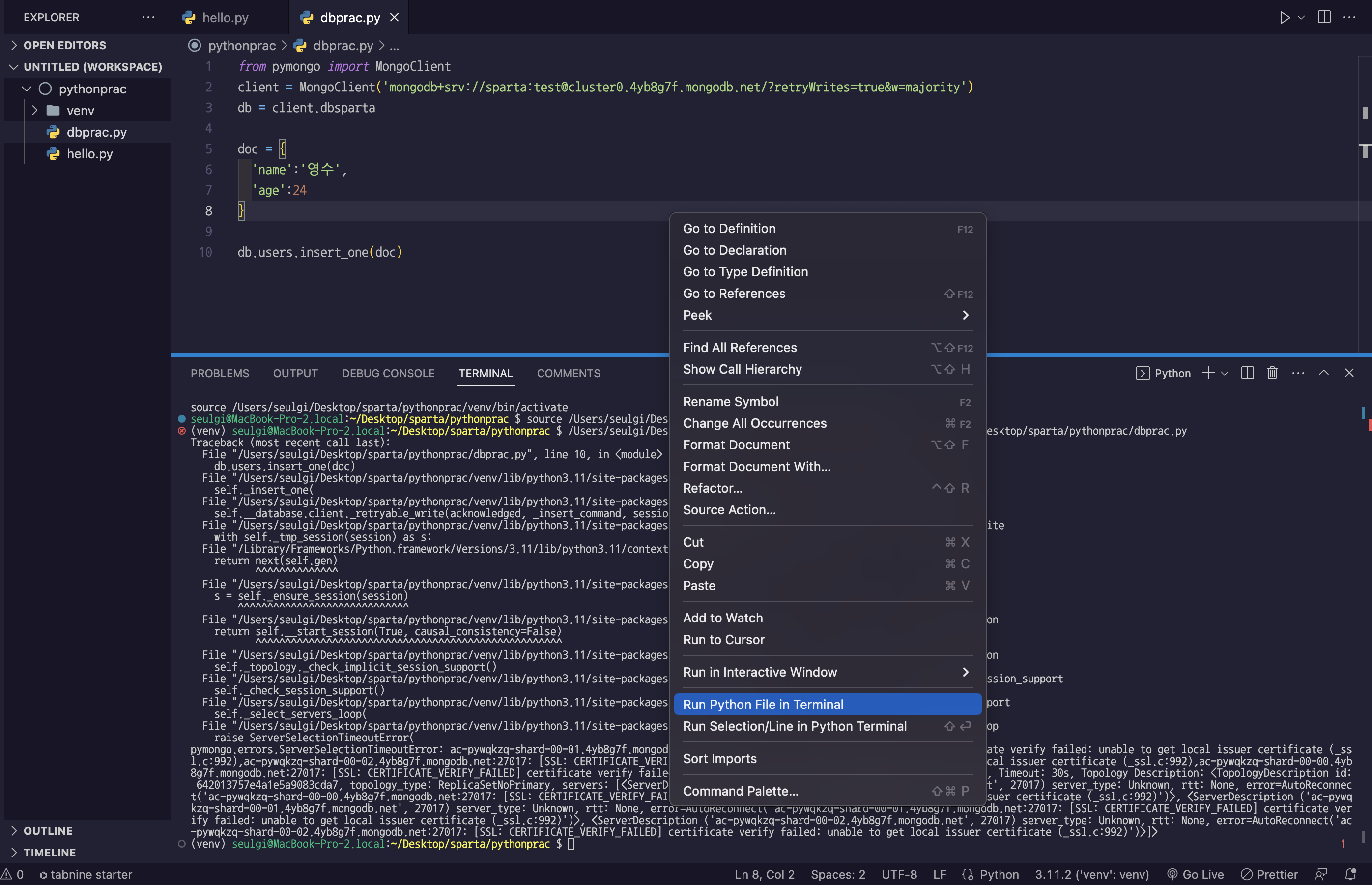Open dbprac.py in the file explorer
Screen dimensions: 1372x885
pos(96,132)
